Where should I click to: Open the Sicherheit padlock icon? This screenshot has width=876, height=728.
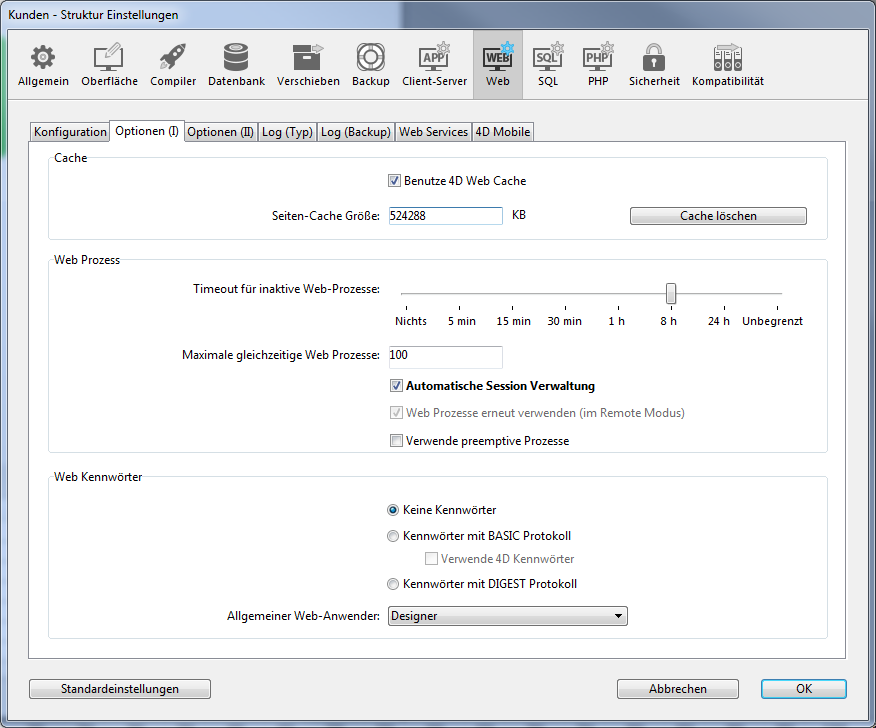click(x=654, y=66)
